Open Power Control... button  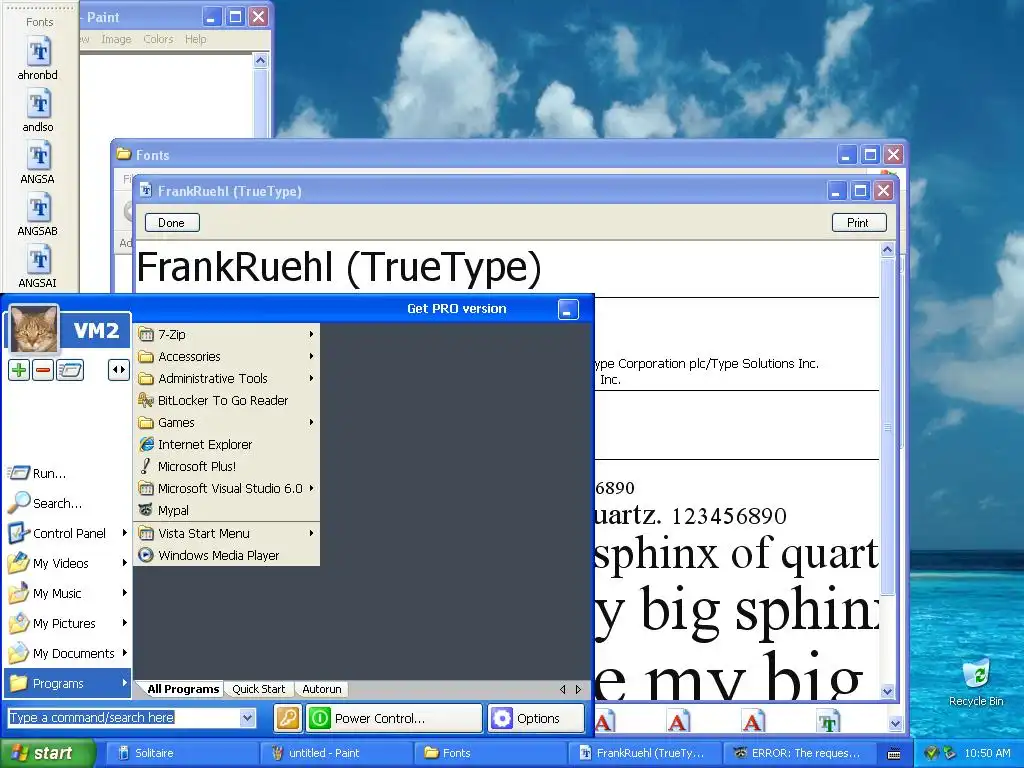(394, 718)
